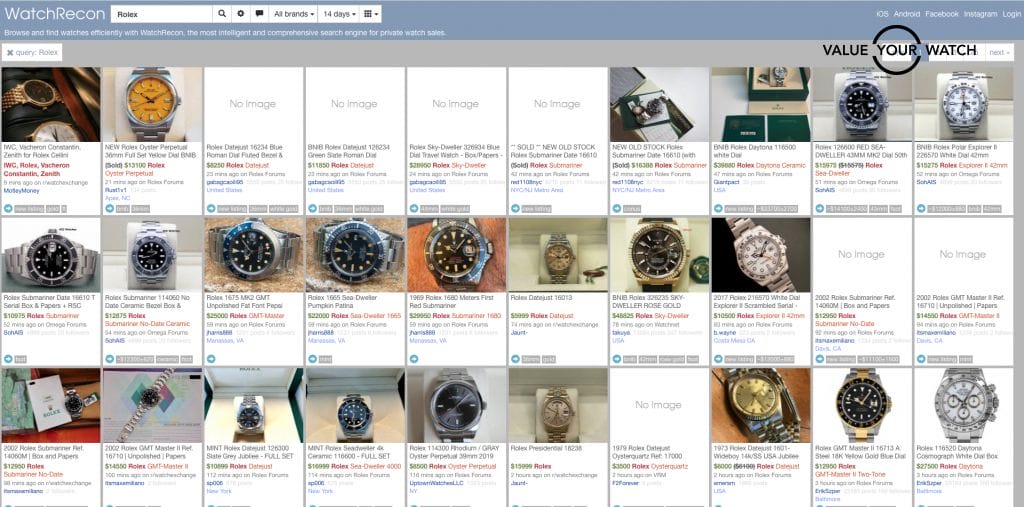
Task: Go to the 'next' results page
Action: pos(999,52)
